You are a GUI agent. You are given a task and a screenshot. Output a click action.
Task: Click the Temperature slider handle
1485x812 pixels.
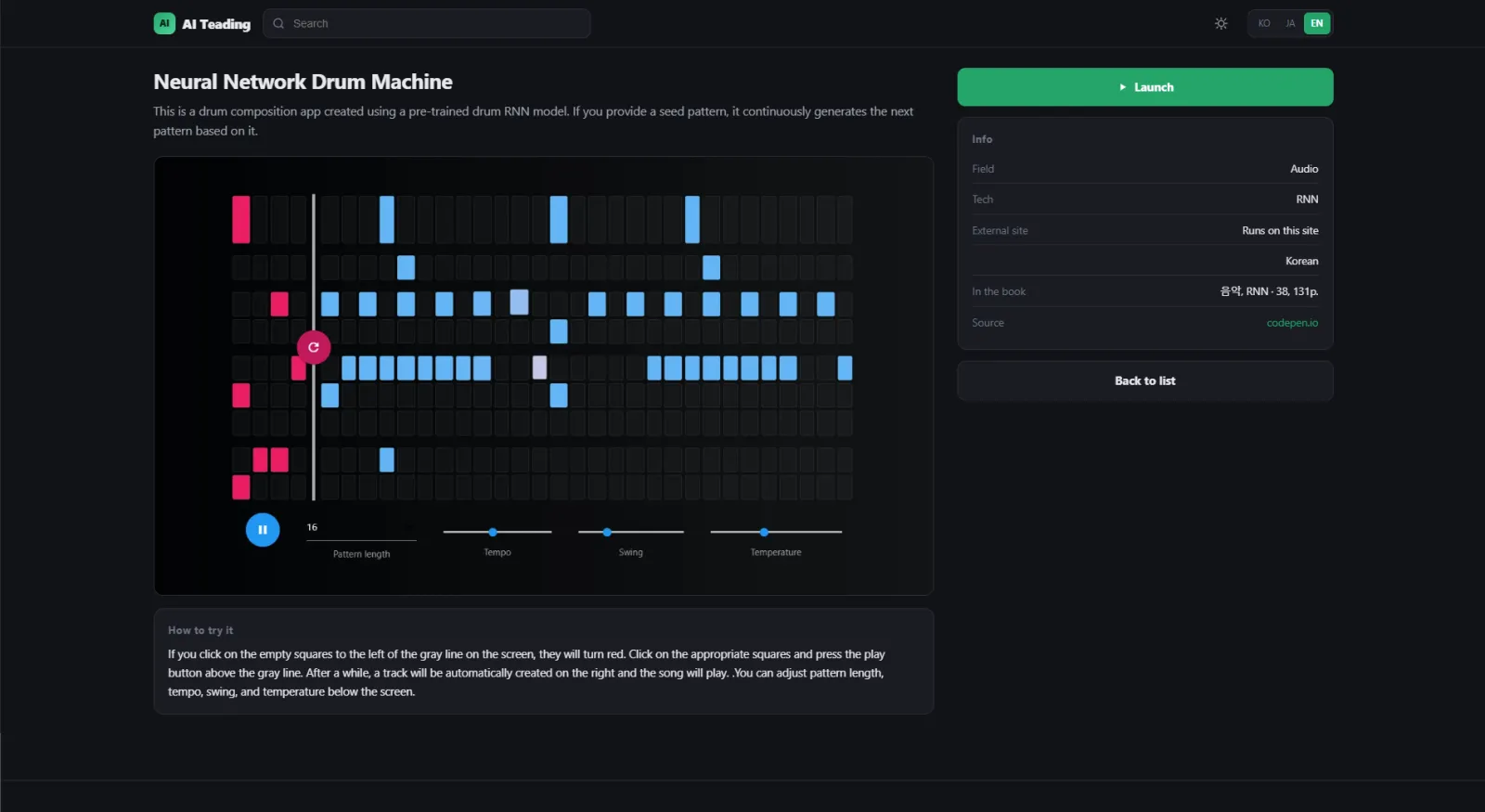click(x=764, y=532)
